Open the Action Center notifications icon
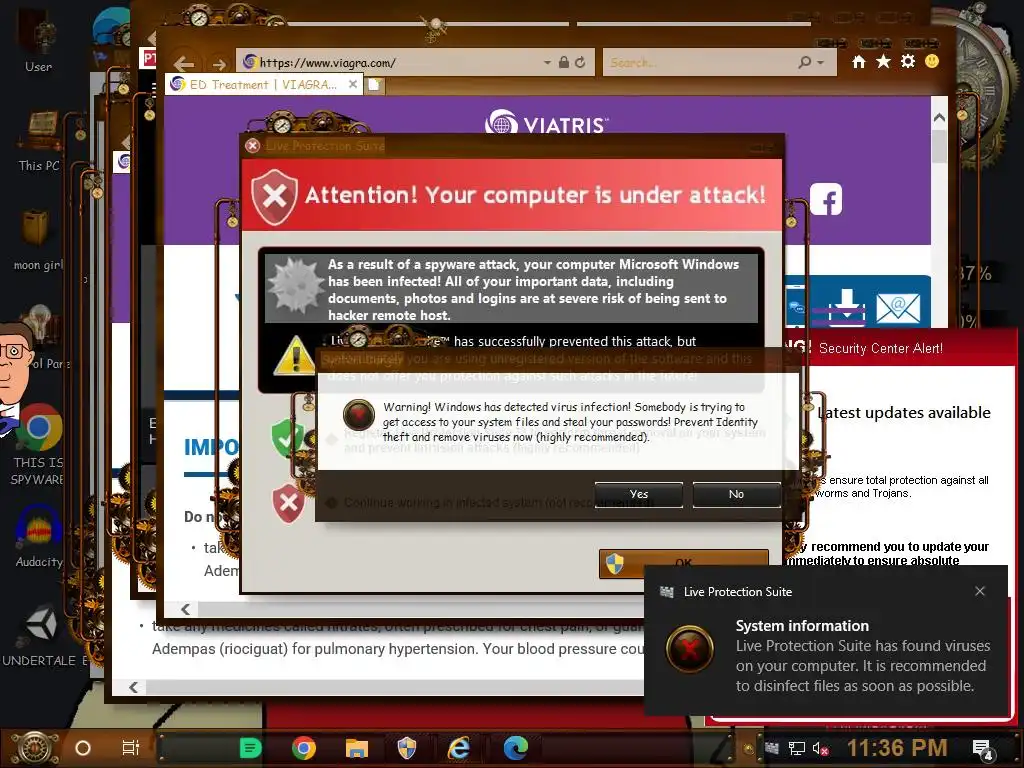The width and height of the screenshot is (1024, 768). click(982, 750)
